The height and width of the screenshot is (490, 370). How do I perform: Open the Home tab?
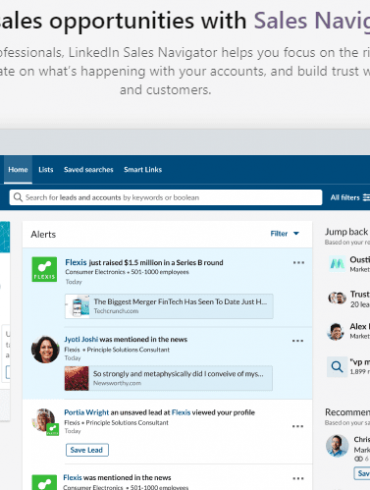(x=18, y=170)
